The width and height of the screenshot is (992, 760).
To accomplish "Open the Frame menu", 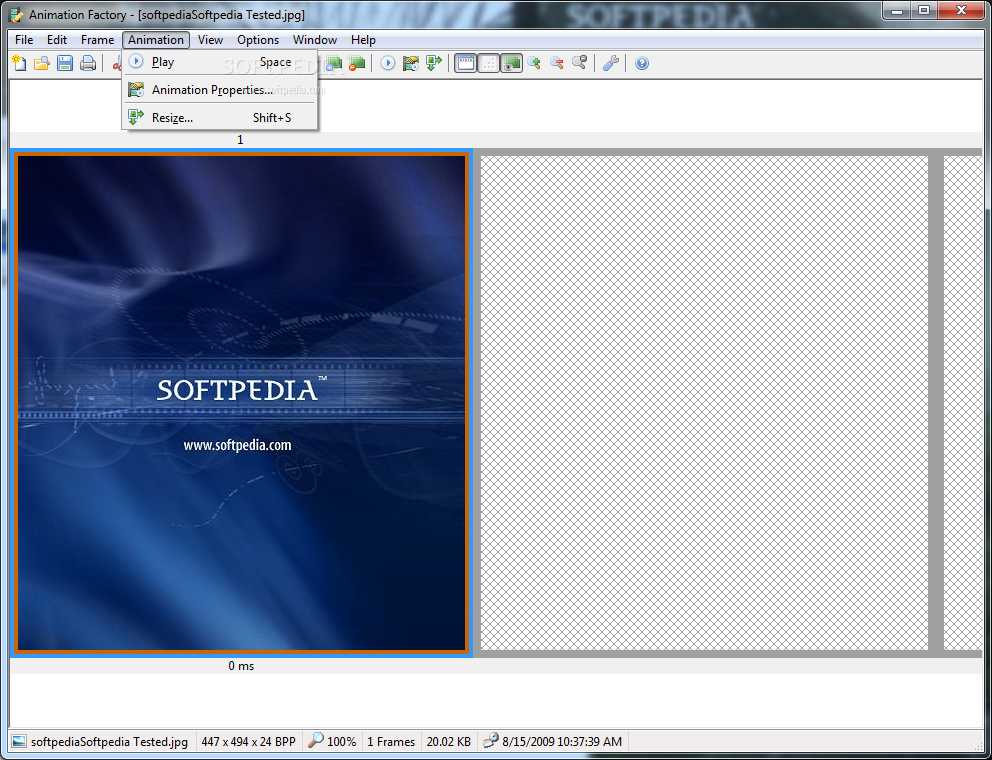I will pos(97,40).
